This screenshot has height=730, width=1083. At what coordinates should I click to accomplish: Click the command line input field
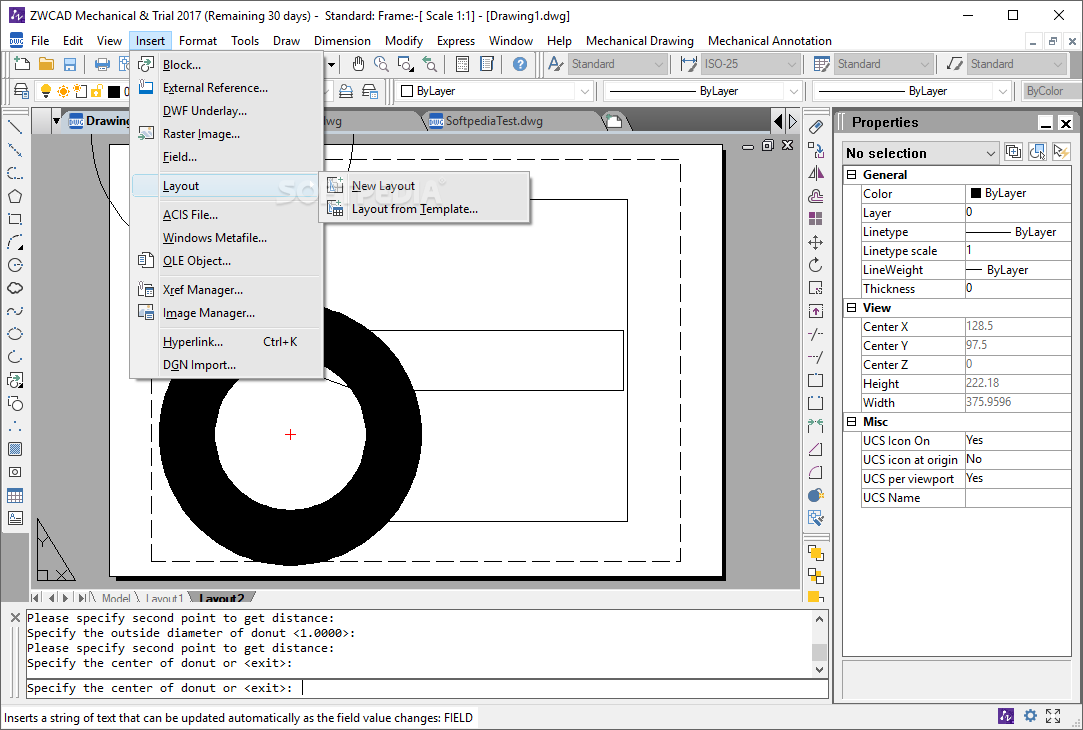point(427,688)
